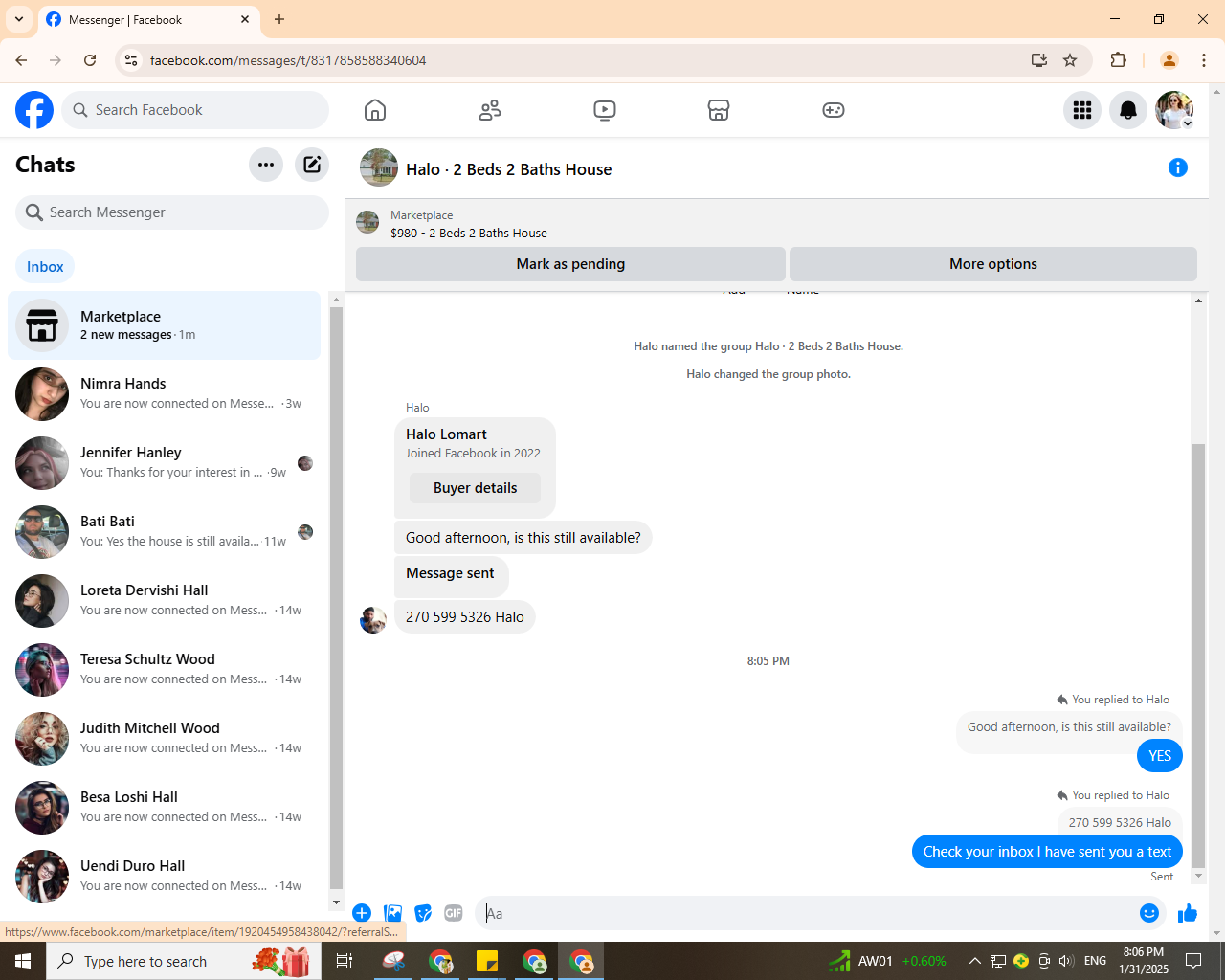The height and width of the screenshot is (980, 1225).
Task: Click the Search Facebook field
Action: [x=195, y=110]
